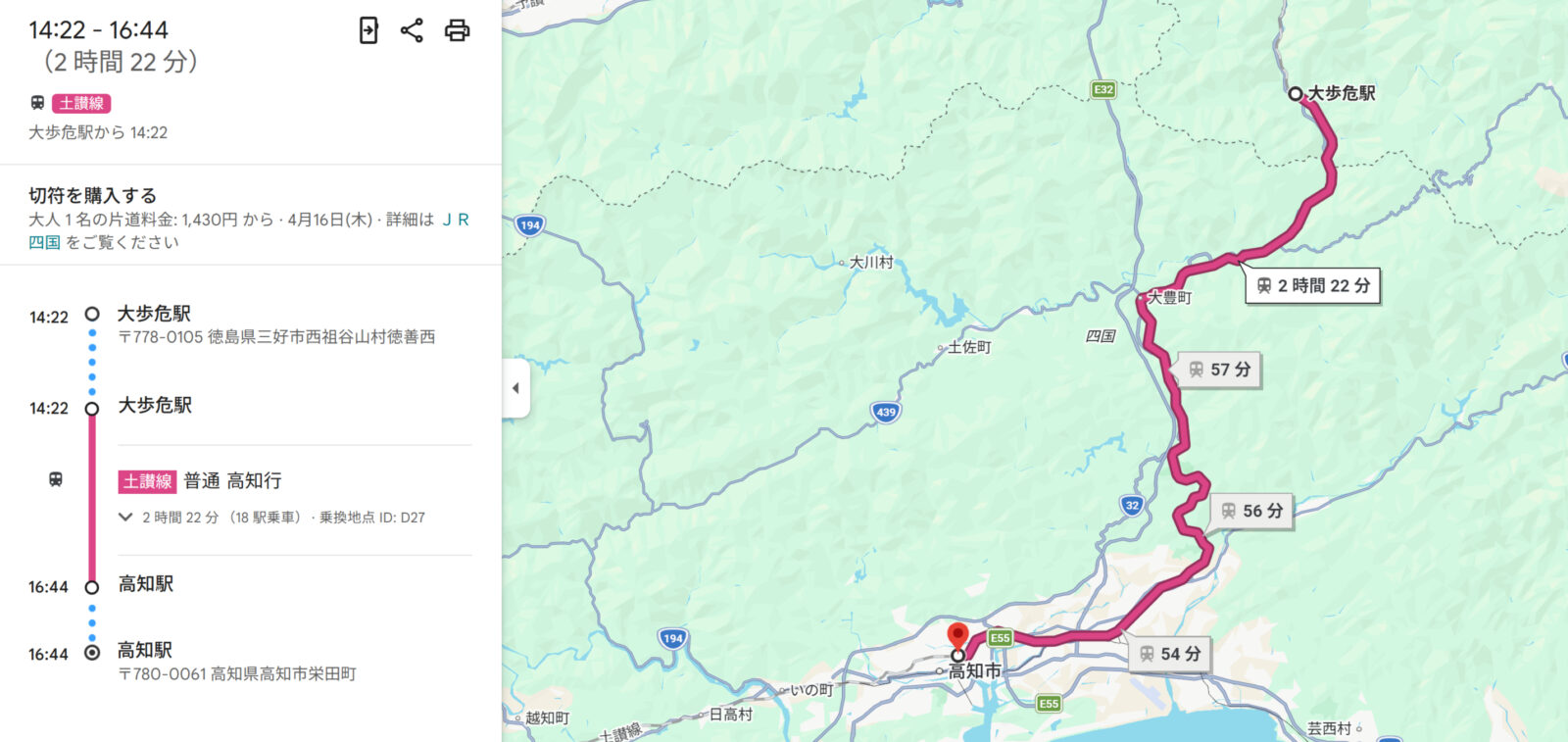The image size is (1568, 742).
Task: Click the 土讃線 普通 高知行 train line label
Action: 200,481
